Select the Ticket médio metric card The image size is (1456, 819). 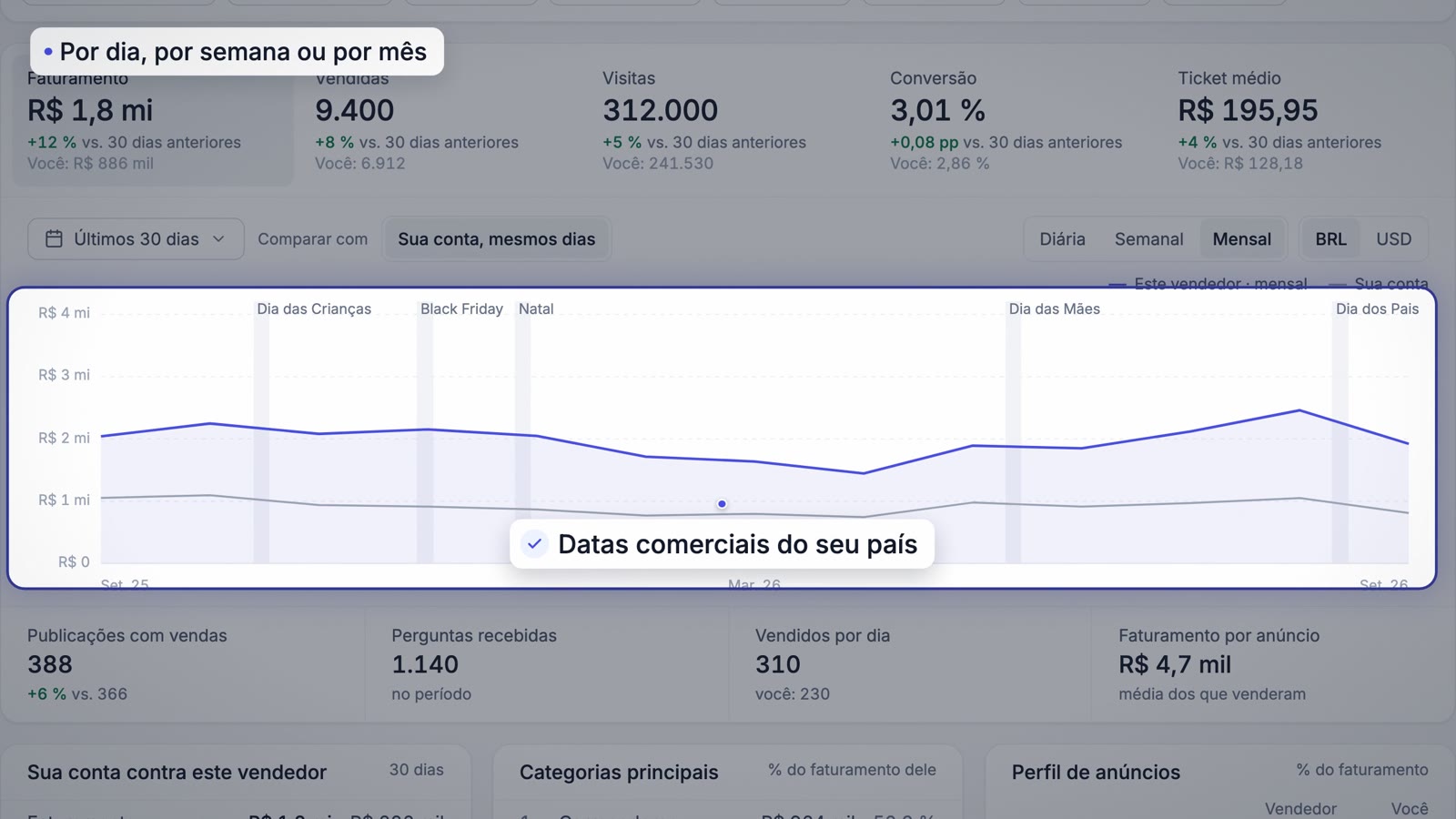(x=1303, y=120)
